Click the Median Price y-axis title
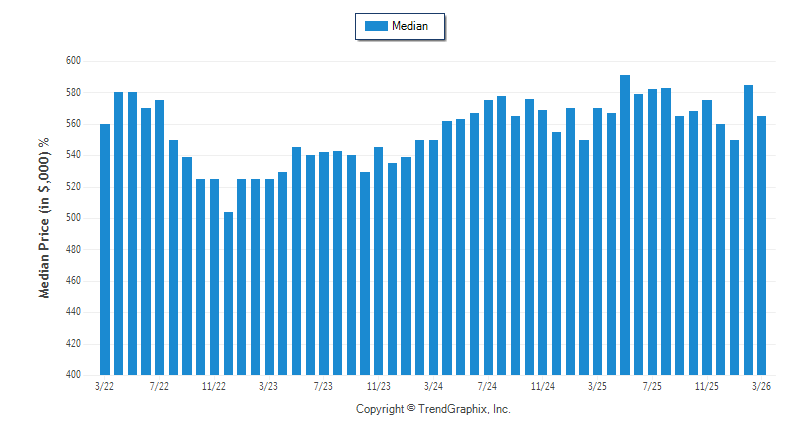The height and width of the screenshot is (434, 800). [44, 218]
